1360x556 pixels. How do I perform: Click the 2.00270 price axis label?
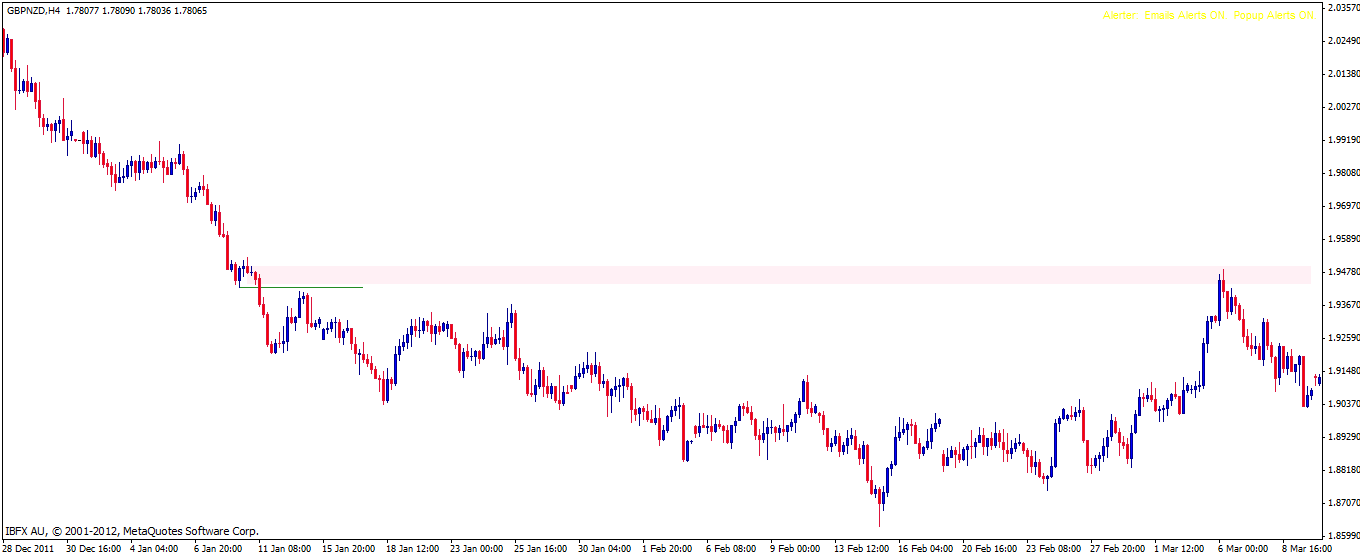pos(1342,107)
